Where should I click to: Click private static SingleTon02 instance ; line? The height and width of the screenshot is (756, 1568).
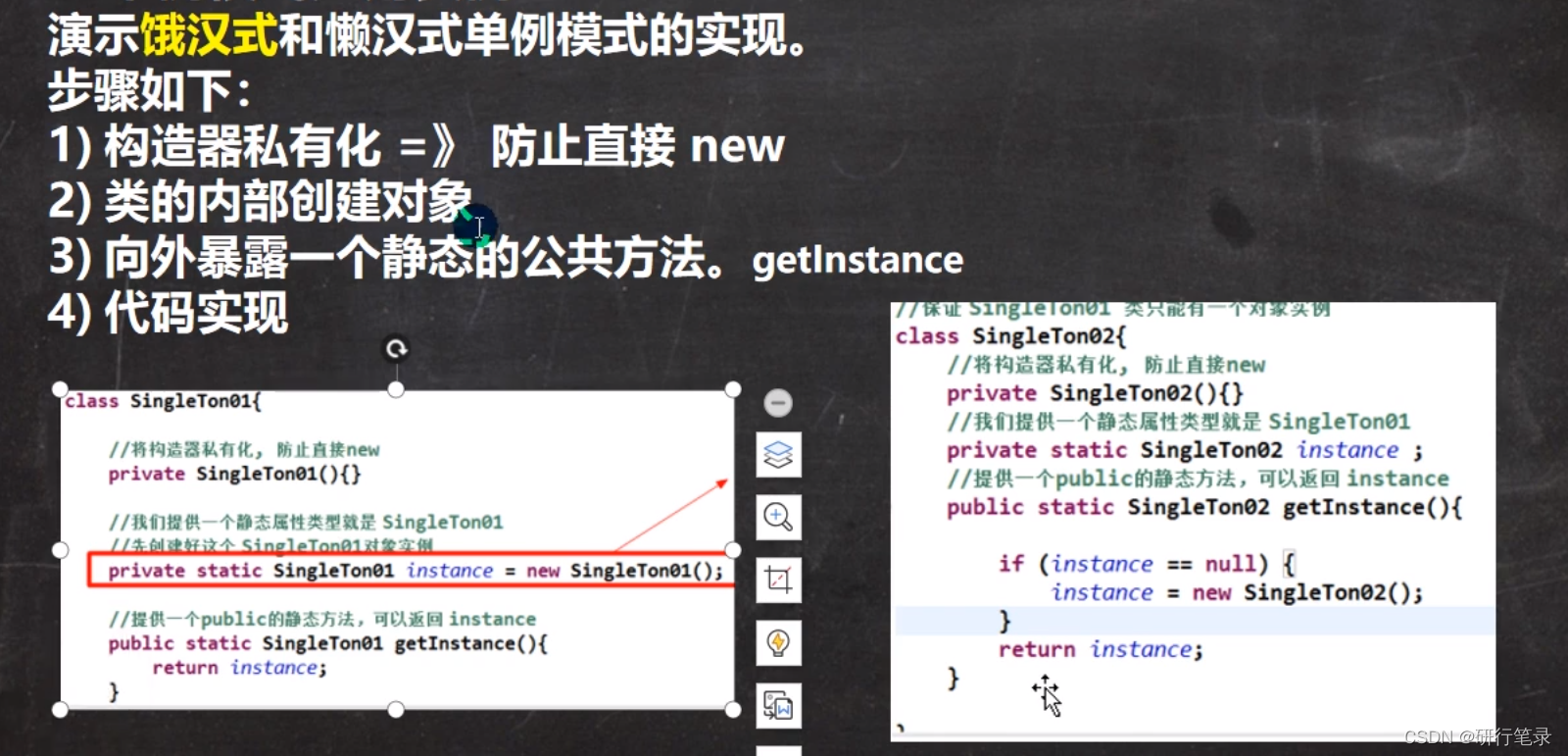[x=1185, y=450]
